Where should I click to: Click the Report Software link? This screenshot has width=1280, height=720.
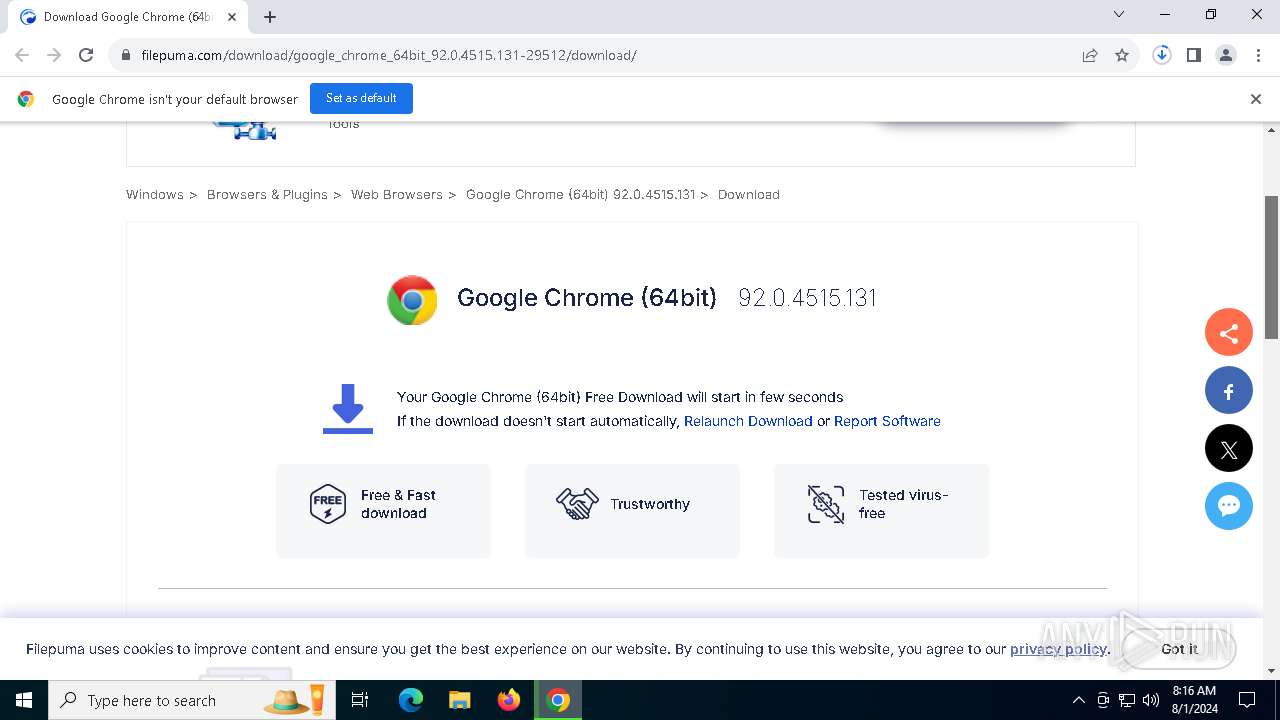[x=887, y=421]
